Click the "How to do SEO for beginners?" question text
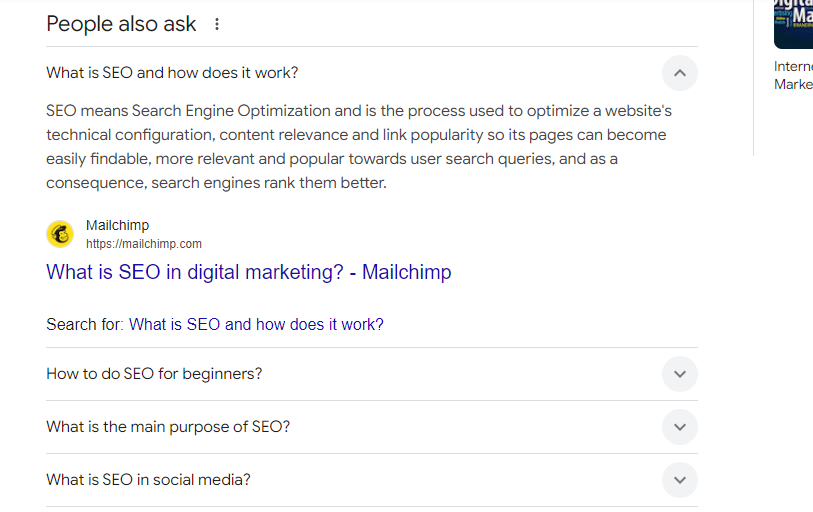Screen dimensions: 813x512 (x=154, y=374)
